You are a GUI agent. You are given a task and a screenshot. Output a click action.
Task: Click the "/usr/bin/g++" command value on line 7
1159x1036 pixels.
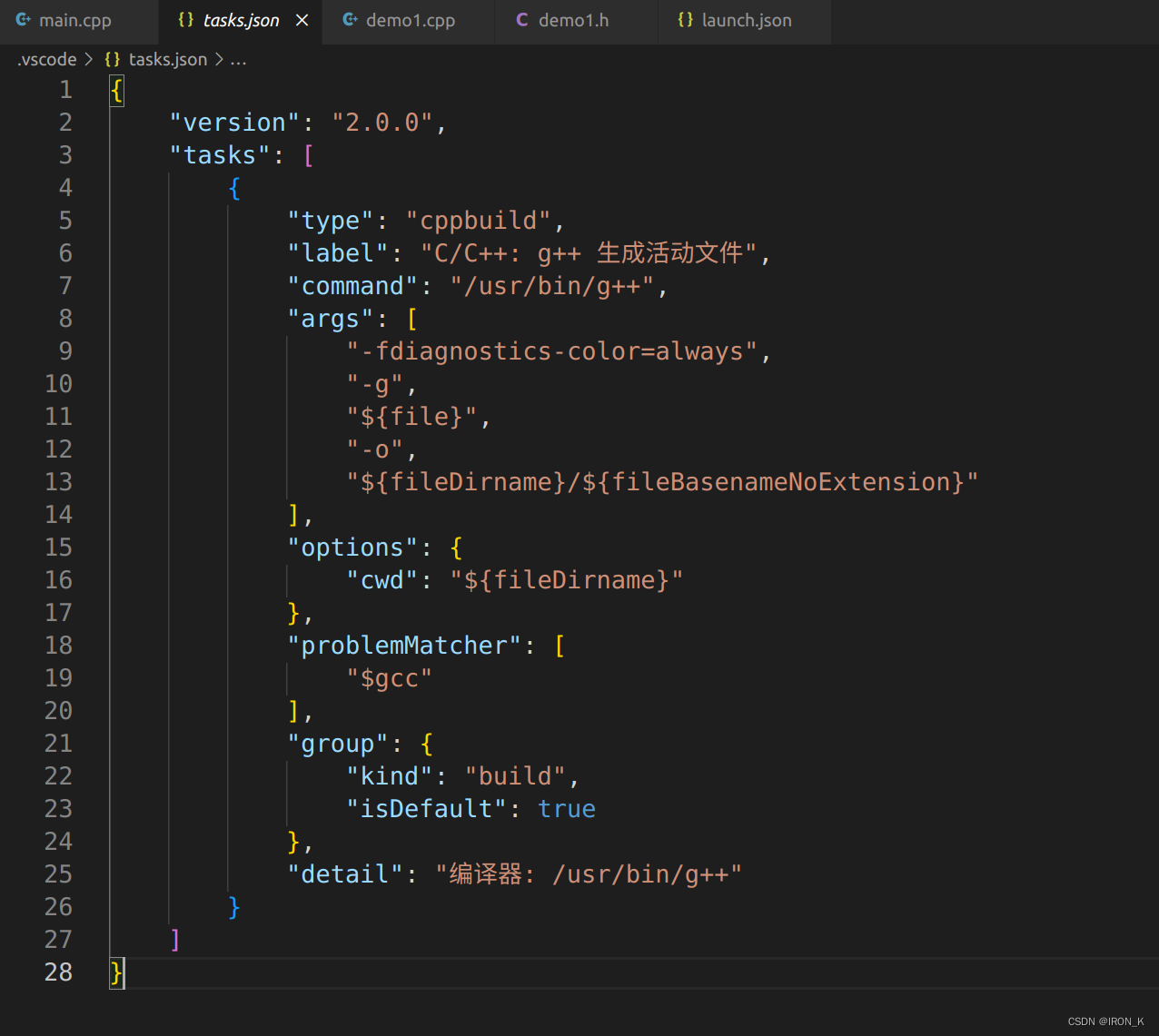tap(552, 286)
